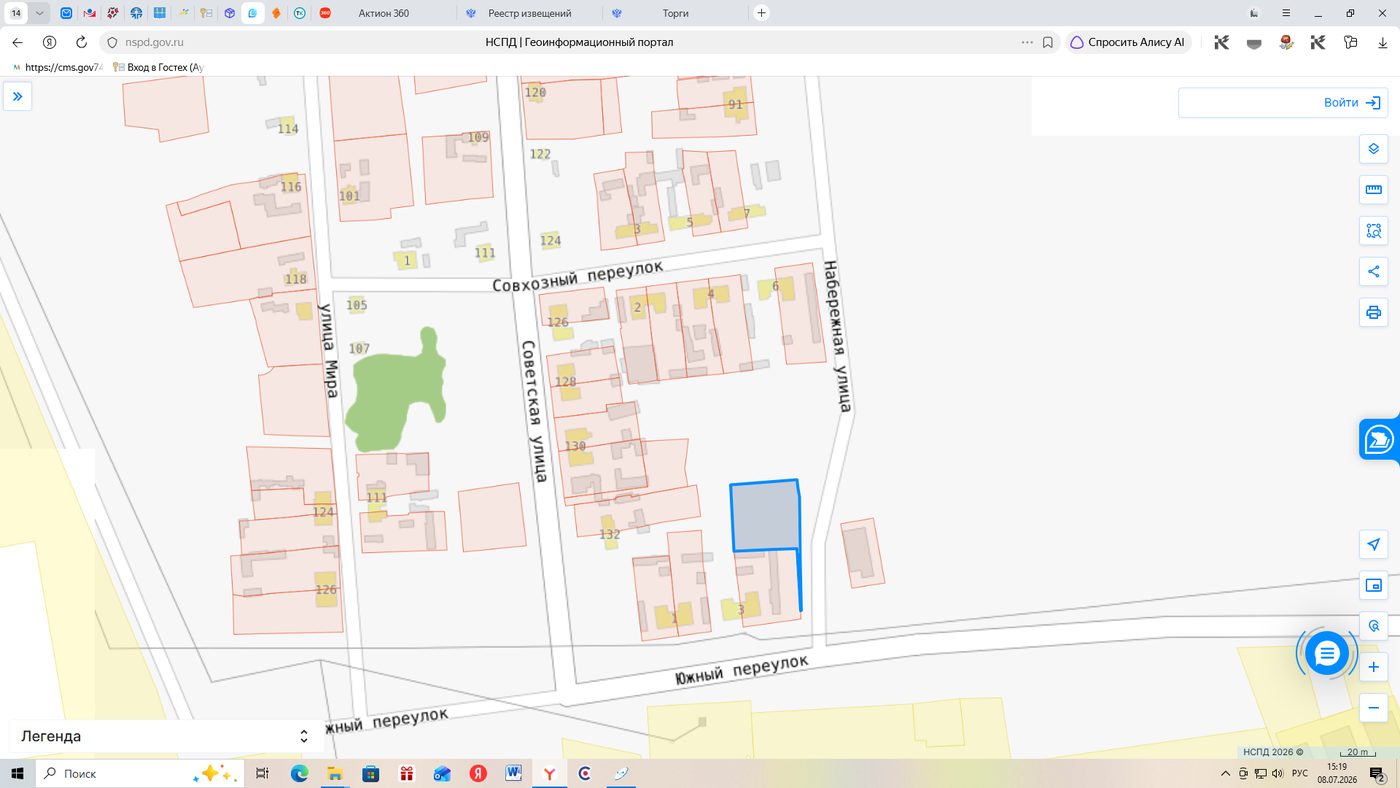Select the highlighted blue land parcel
This screenshot has width=1400, height=788.
765,516
